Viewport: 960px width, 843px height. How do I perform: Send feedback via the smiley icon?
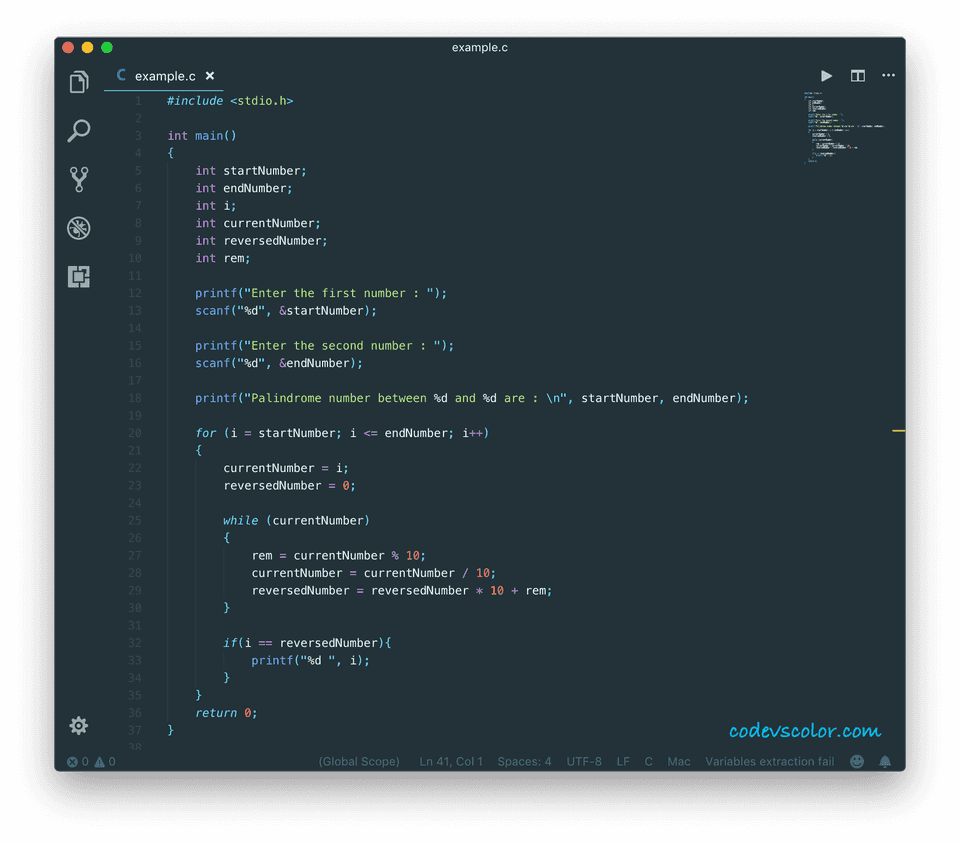click(x=857, y=761)
